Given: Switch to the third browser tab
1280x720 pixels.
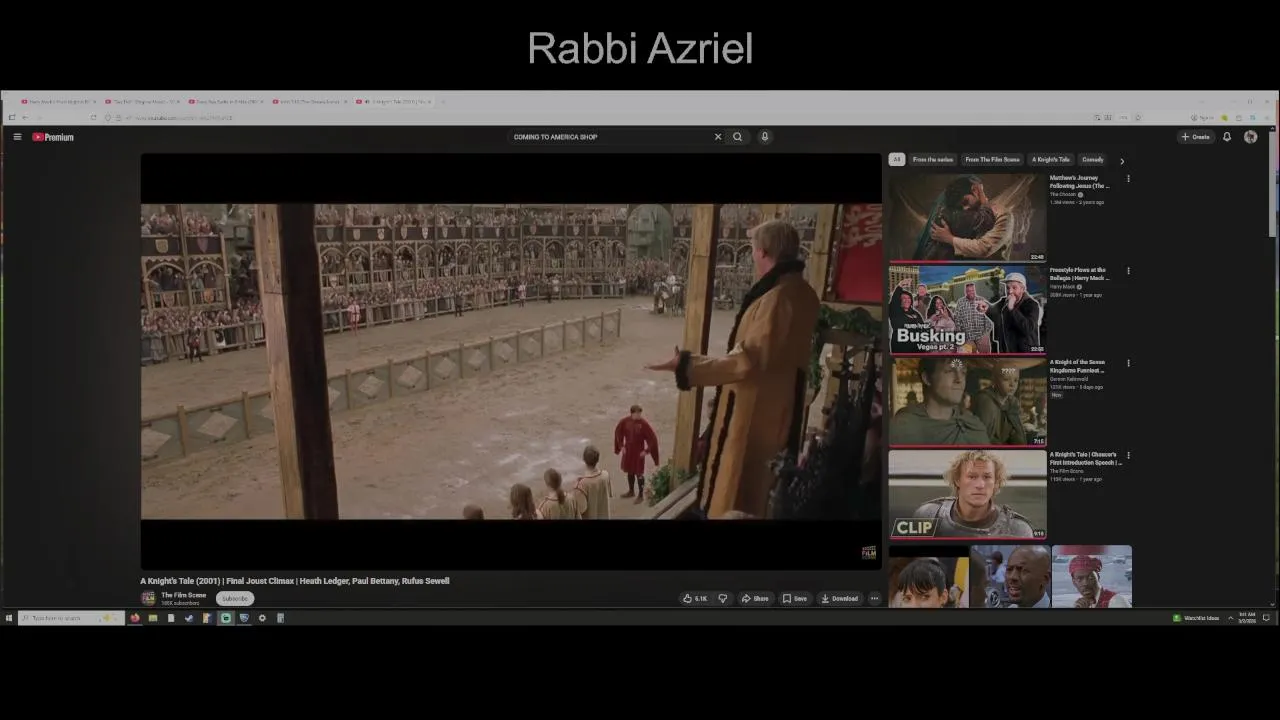Looking at the screenshot, I should coord(226,101).
